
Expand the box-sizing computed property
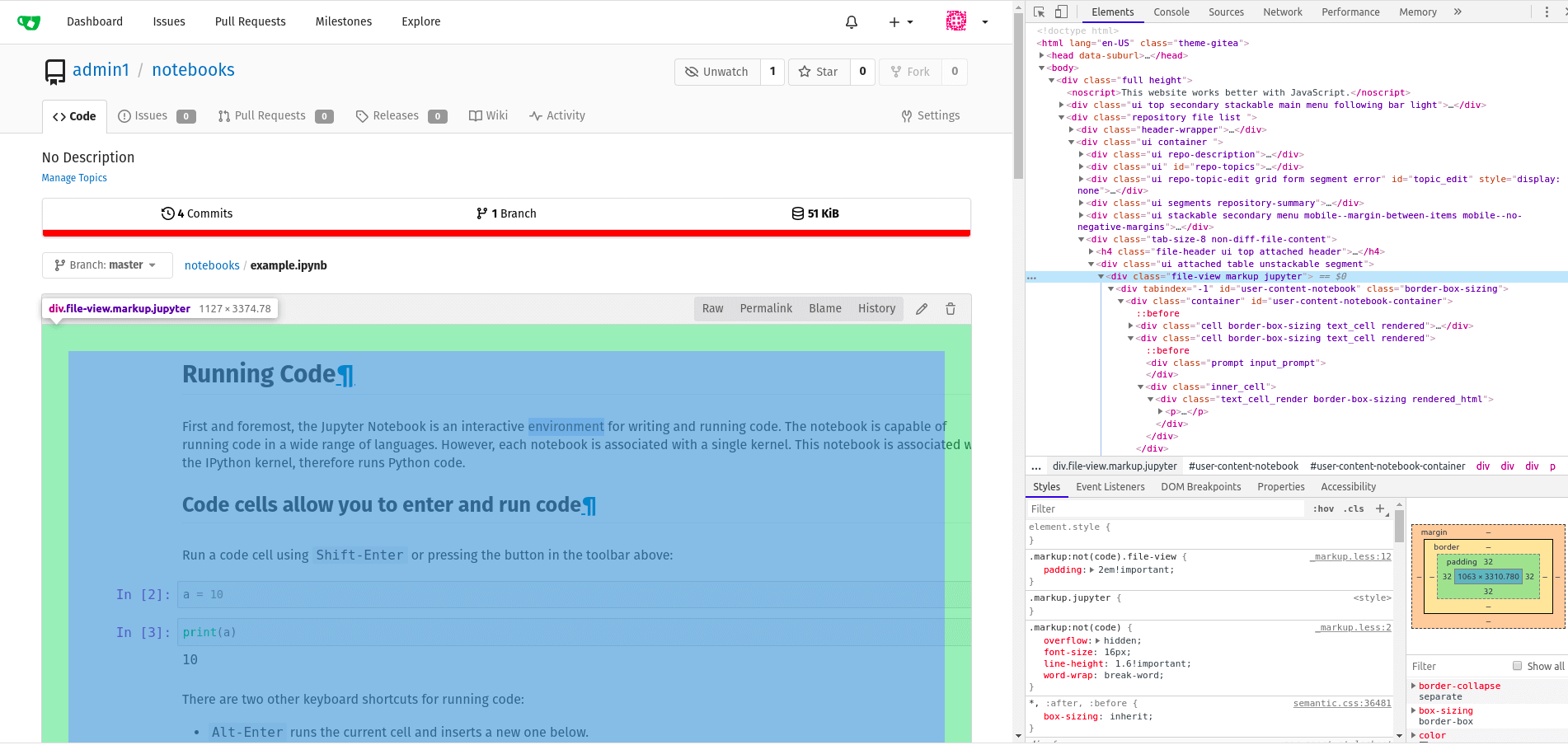1413,710
